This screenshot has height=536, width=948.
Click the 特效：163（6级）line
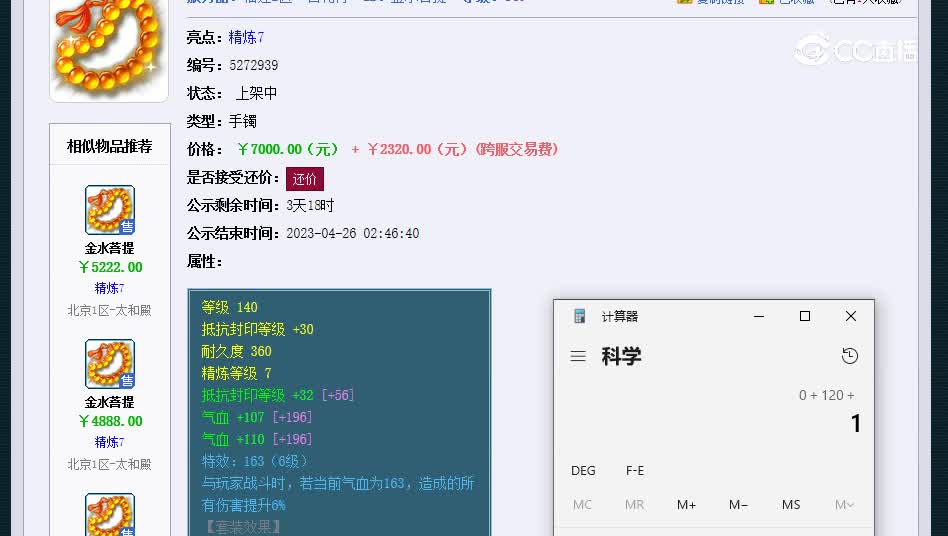[255, 462]
